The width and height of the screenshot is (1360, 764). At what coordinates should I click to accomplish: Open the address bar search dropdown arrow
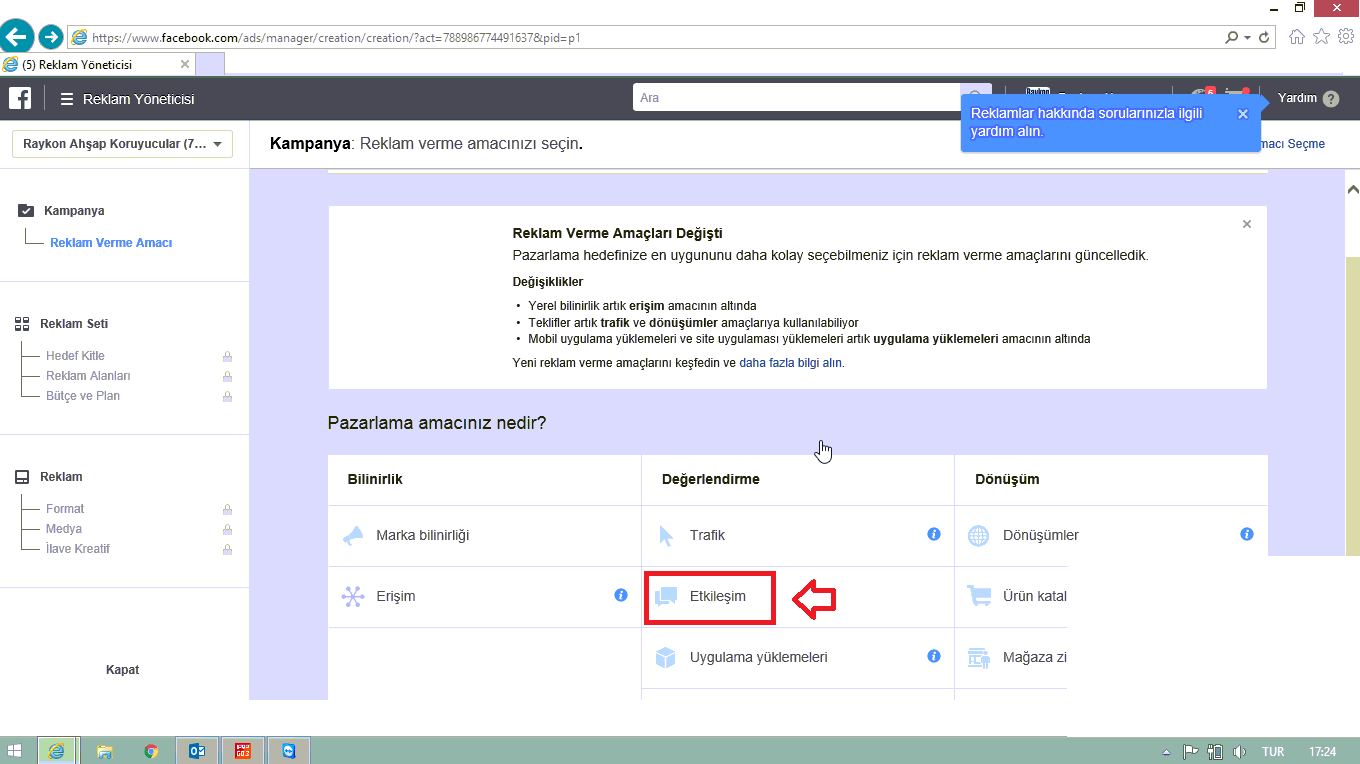pos(1247,38)
